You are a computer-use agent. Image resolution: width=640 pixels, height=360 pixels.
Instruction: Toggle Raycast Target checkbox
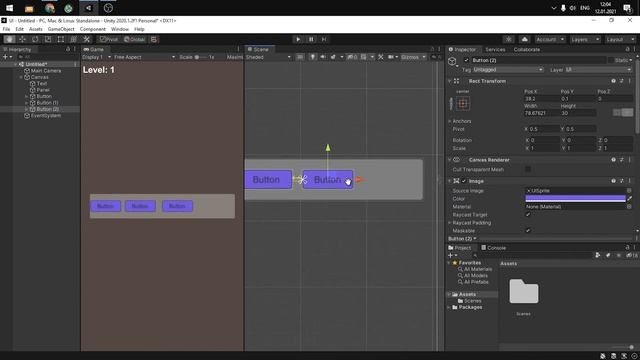[x=528, y=215]
